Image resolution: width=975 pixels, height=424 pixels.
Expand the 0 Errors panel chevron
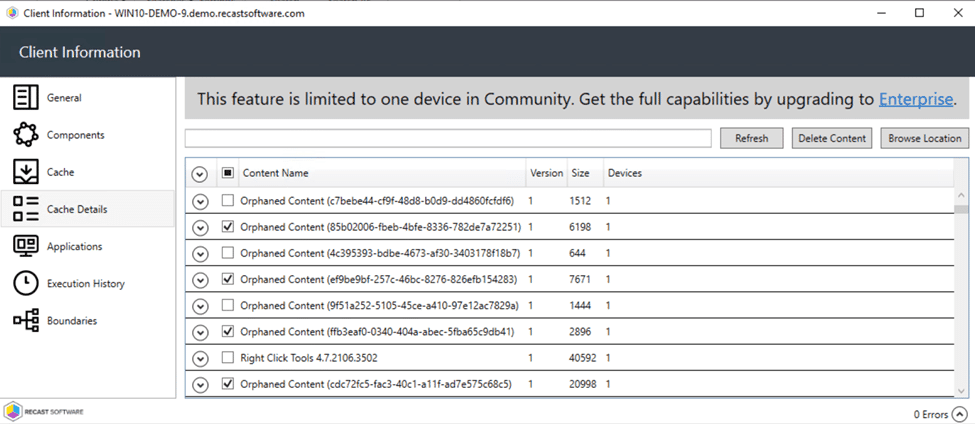[x=959, y=413]
